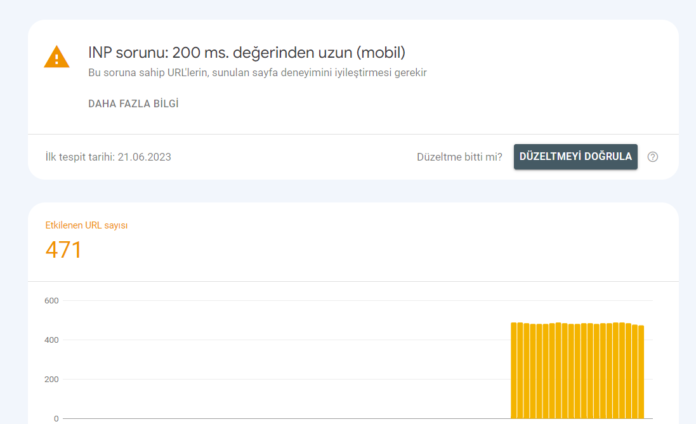Open the DAHA FAZLA BİLGİ link

[x=133, y=103]
